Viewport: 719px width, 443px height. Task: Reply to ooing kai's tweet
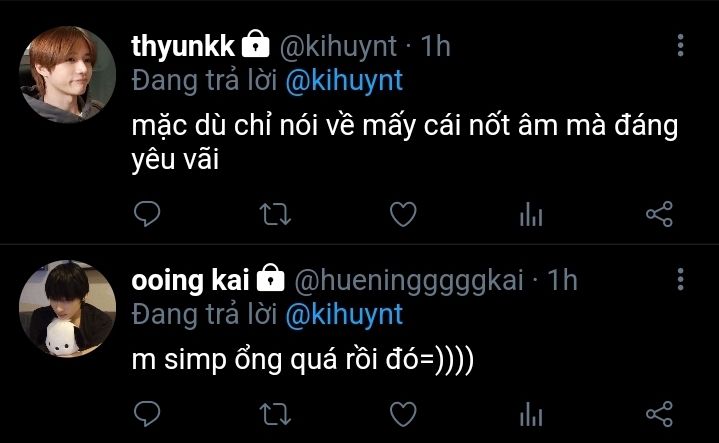click(147, 413)
